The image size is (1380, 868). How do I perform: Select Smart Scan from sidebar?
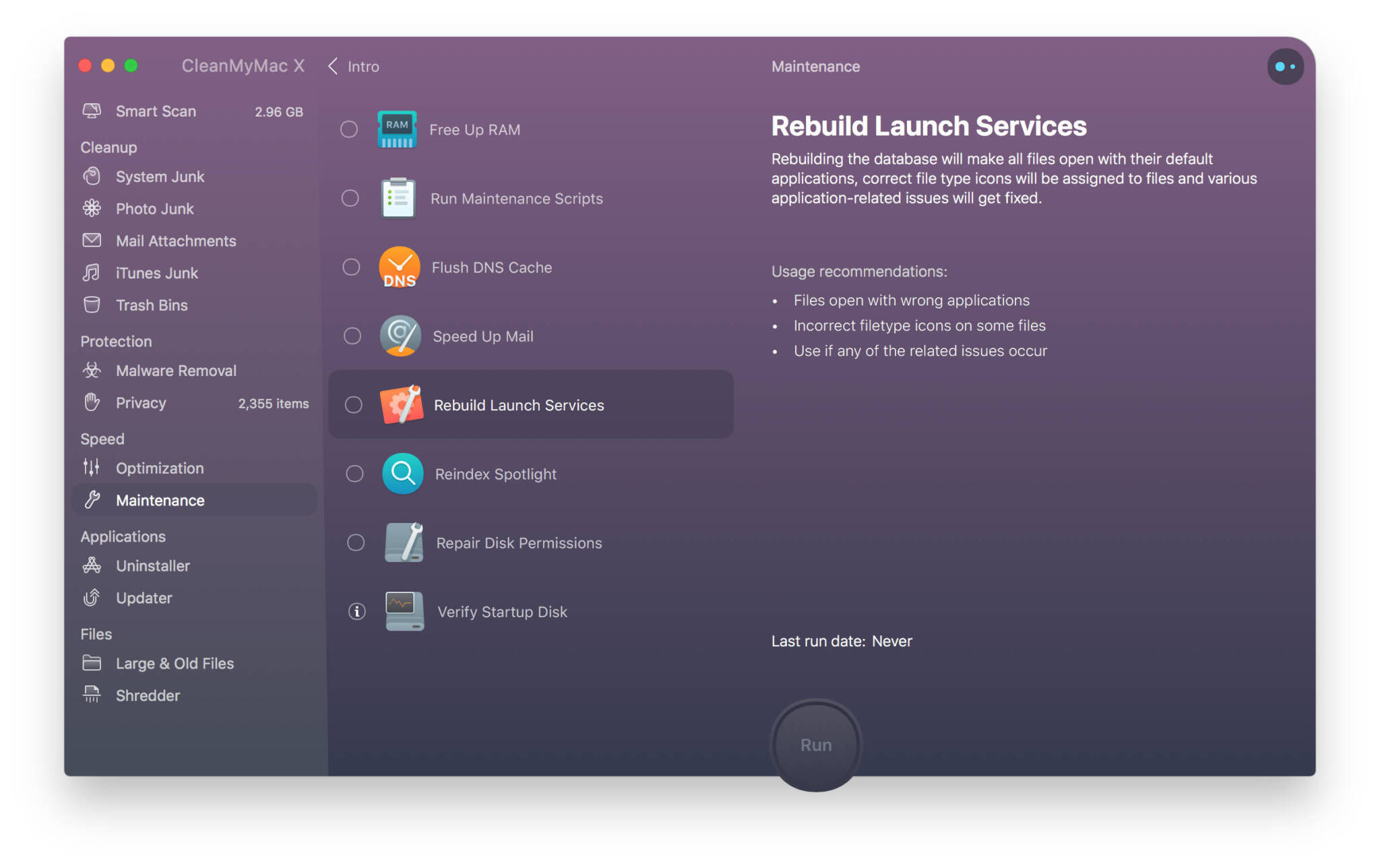(156, 111)
